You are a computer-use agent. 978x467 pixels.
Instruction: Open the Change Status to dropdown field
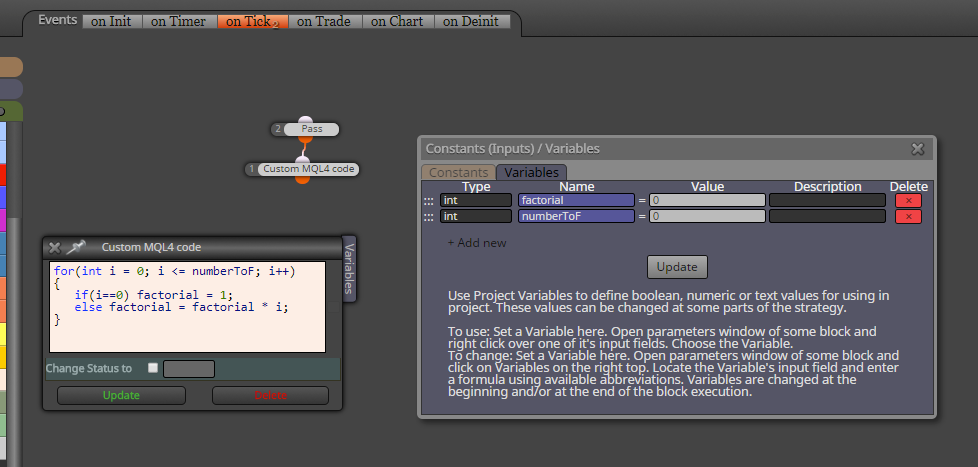pos(189,369)
